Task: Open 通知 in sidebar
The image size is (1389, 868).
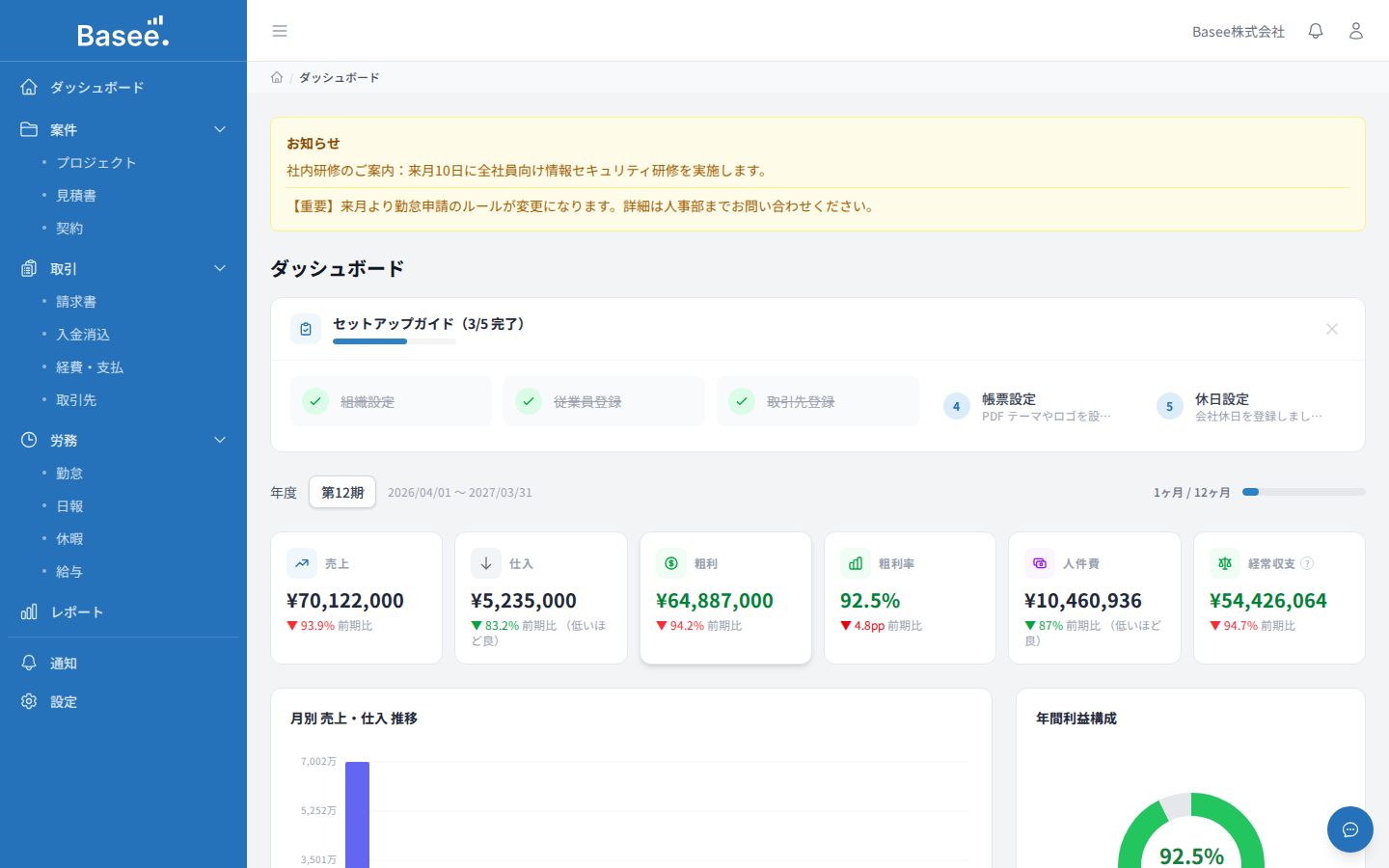Action: point(123,663)
